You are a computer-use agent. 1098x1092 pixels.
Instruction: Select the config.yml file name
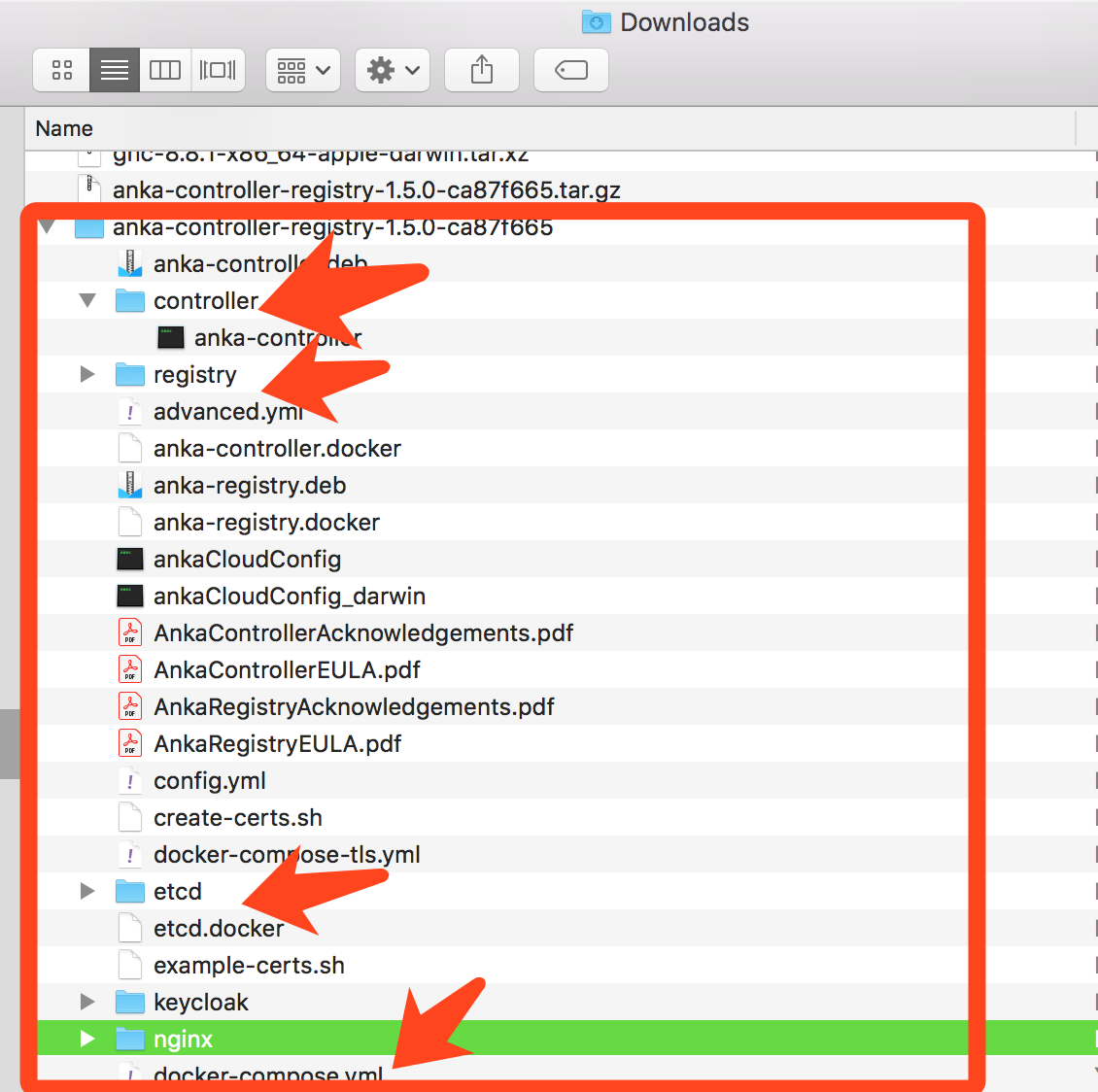pyautogui.click(x=210, y=780)
